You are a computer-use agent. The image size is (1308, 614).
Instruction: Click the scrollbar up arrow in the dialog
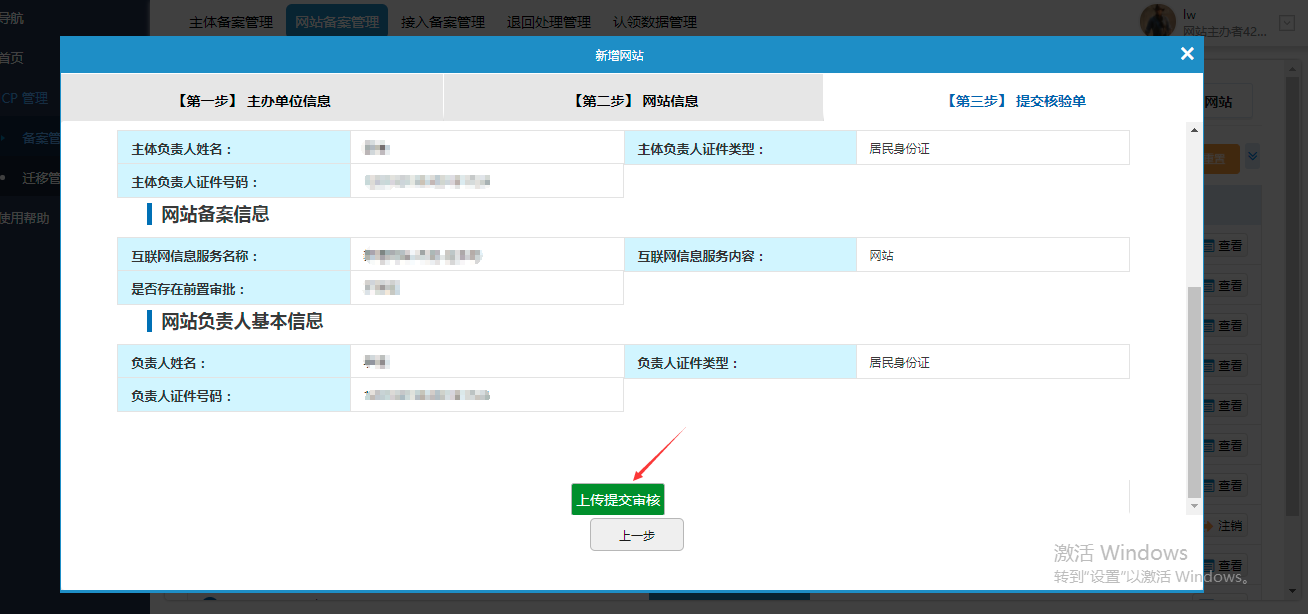1193,130
